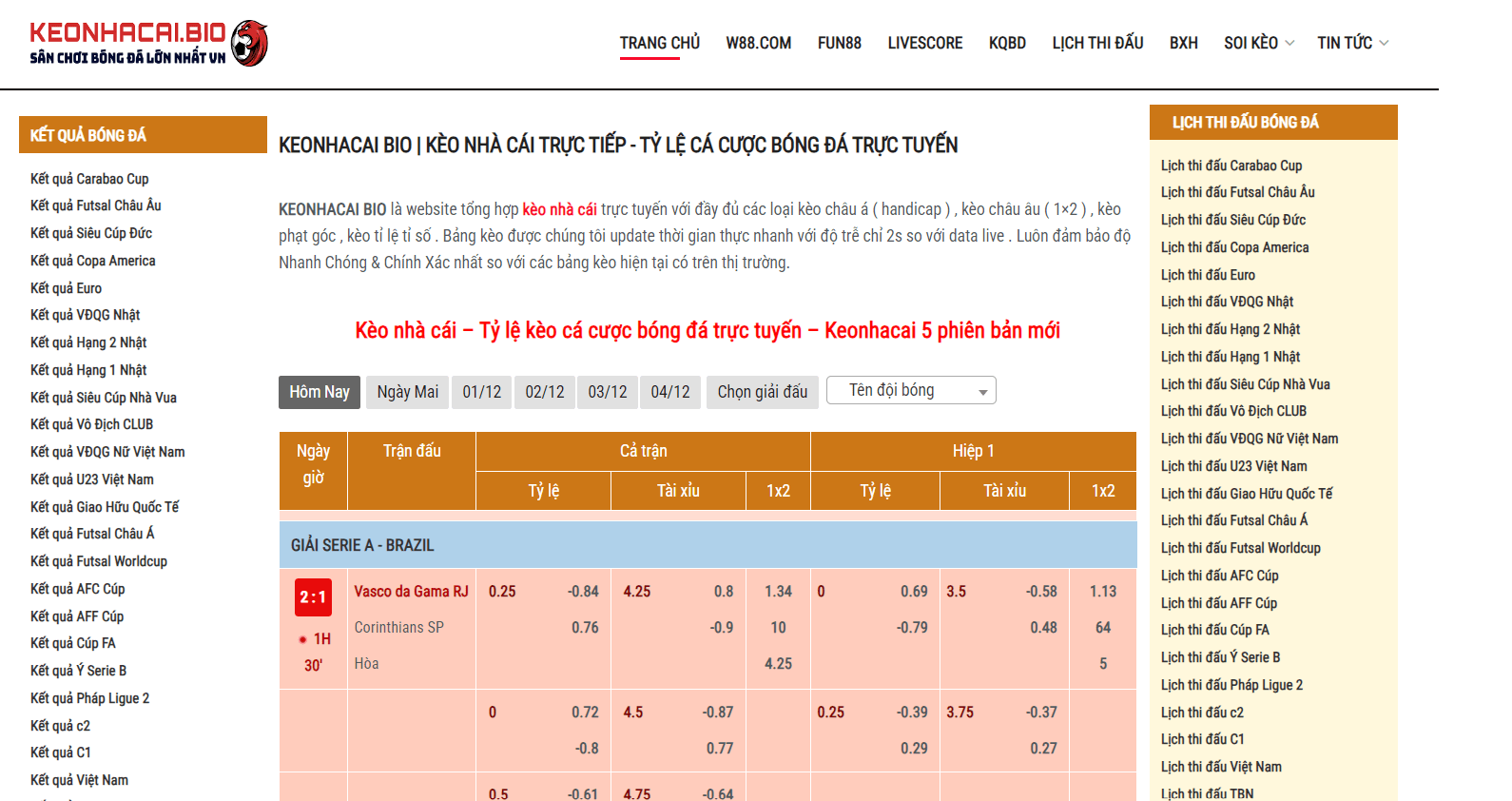
Task: Open the Tên đội bóng combo box
Action: pos(911,390)
